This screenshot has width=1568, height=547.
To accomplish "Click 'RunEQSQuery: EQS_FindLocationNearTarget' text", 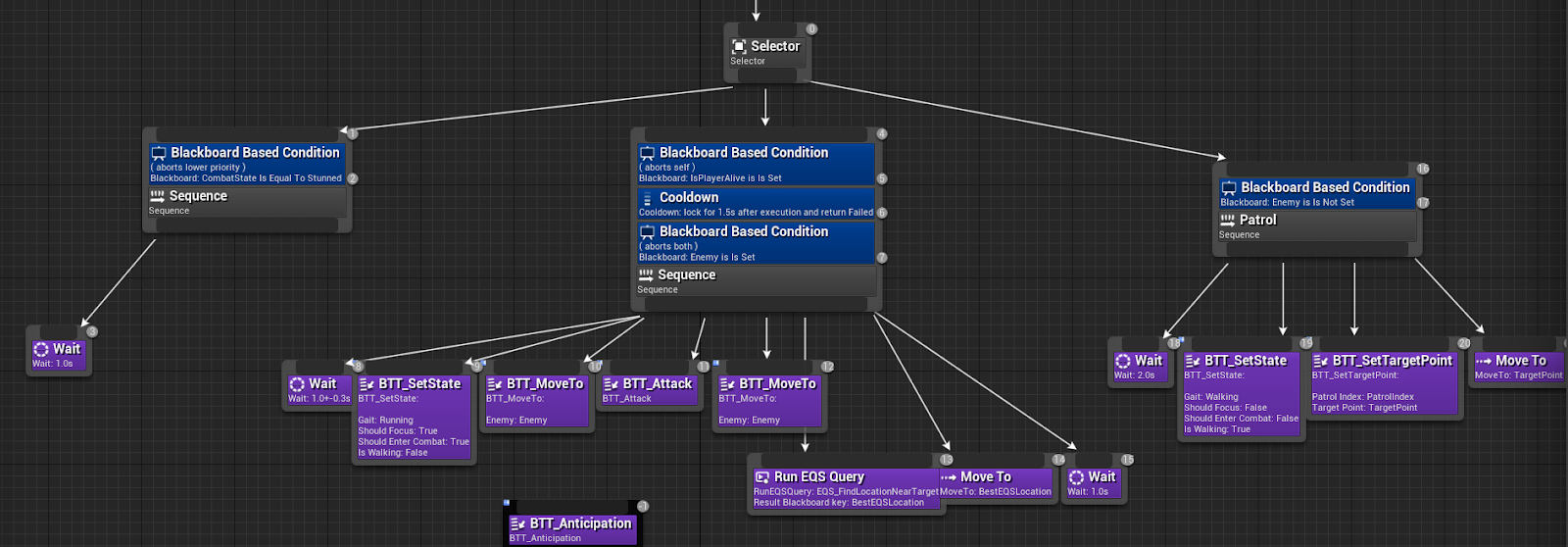I will 846,491.
